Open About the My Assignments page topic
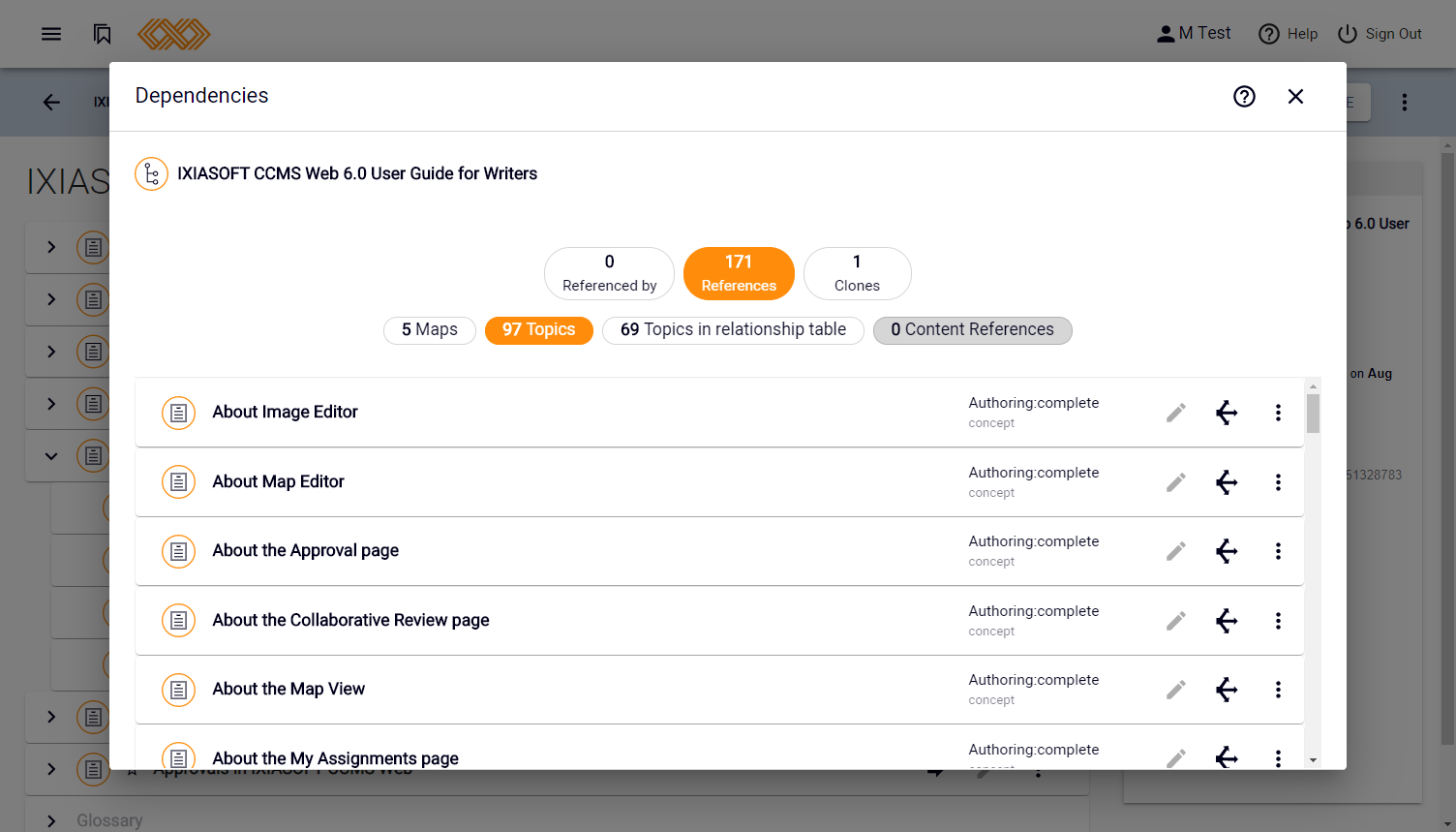The width and height of the screenshot is (1456, 832). tap(335, 758)
